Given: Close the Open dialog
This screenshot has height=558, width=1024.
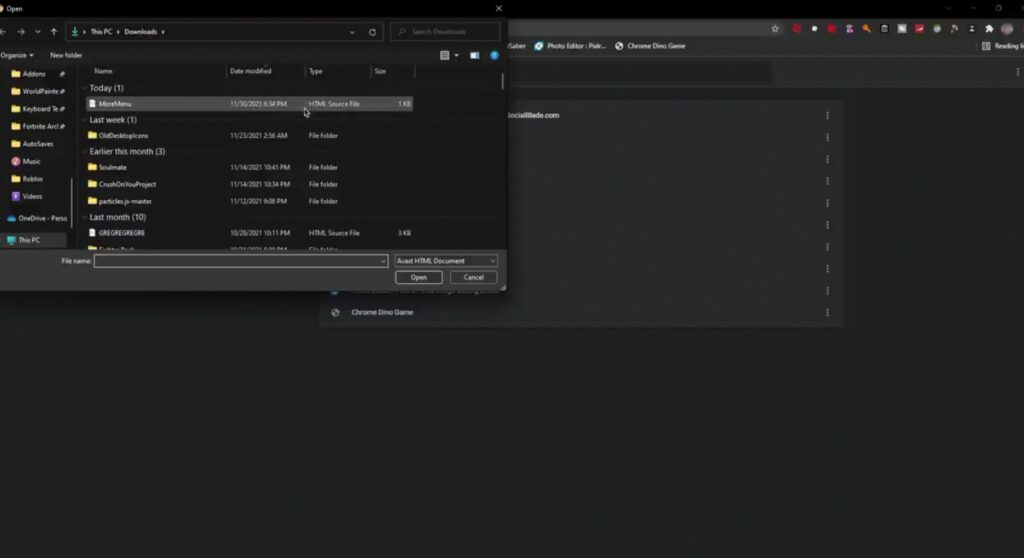Looking at the screenshot, I should click(x=499, y=8).
